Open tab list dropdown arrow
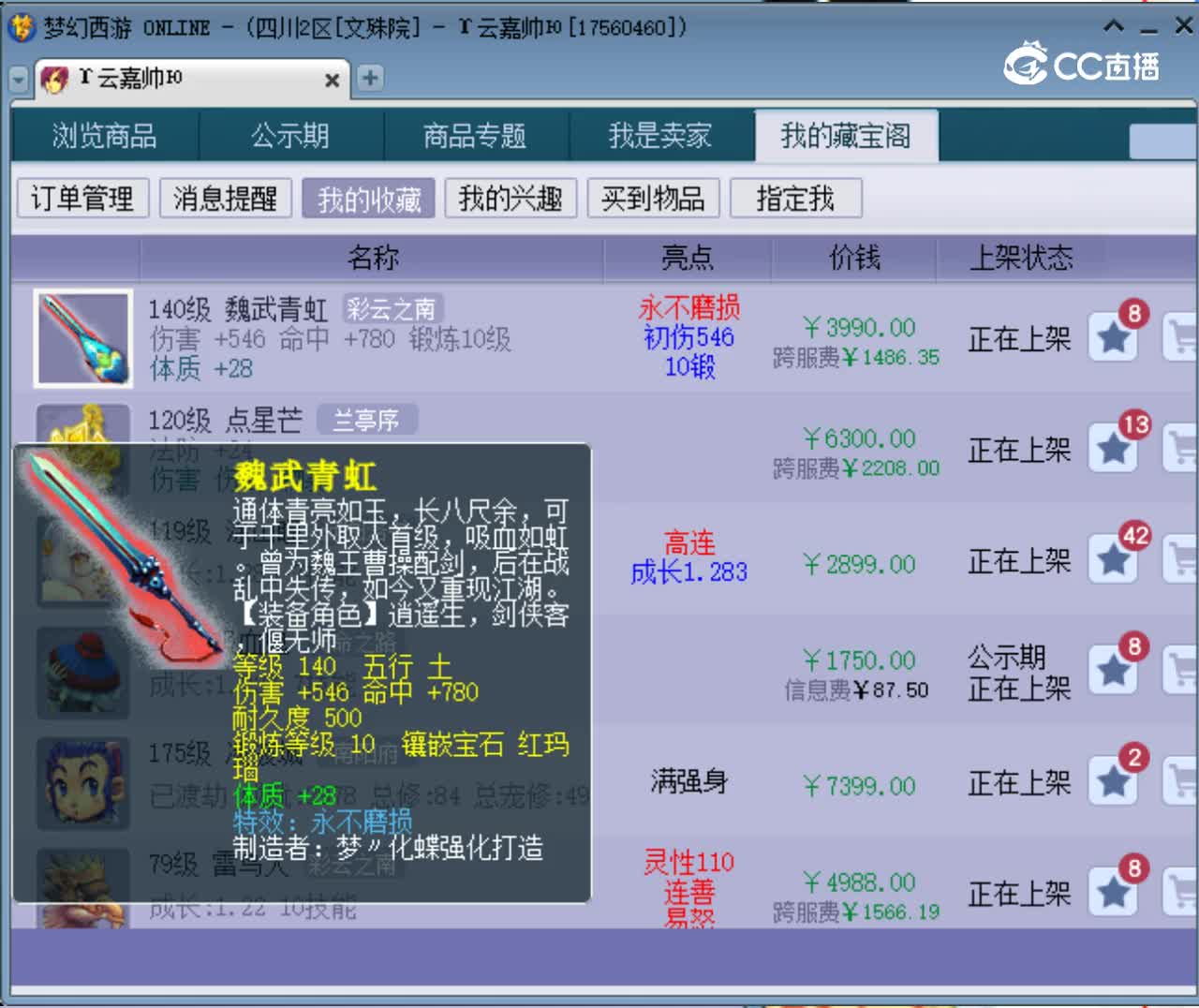The width and height of the screenshot is (1199, 1008). 18,81
